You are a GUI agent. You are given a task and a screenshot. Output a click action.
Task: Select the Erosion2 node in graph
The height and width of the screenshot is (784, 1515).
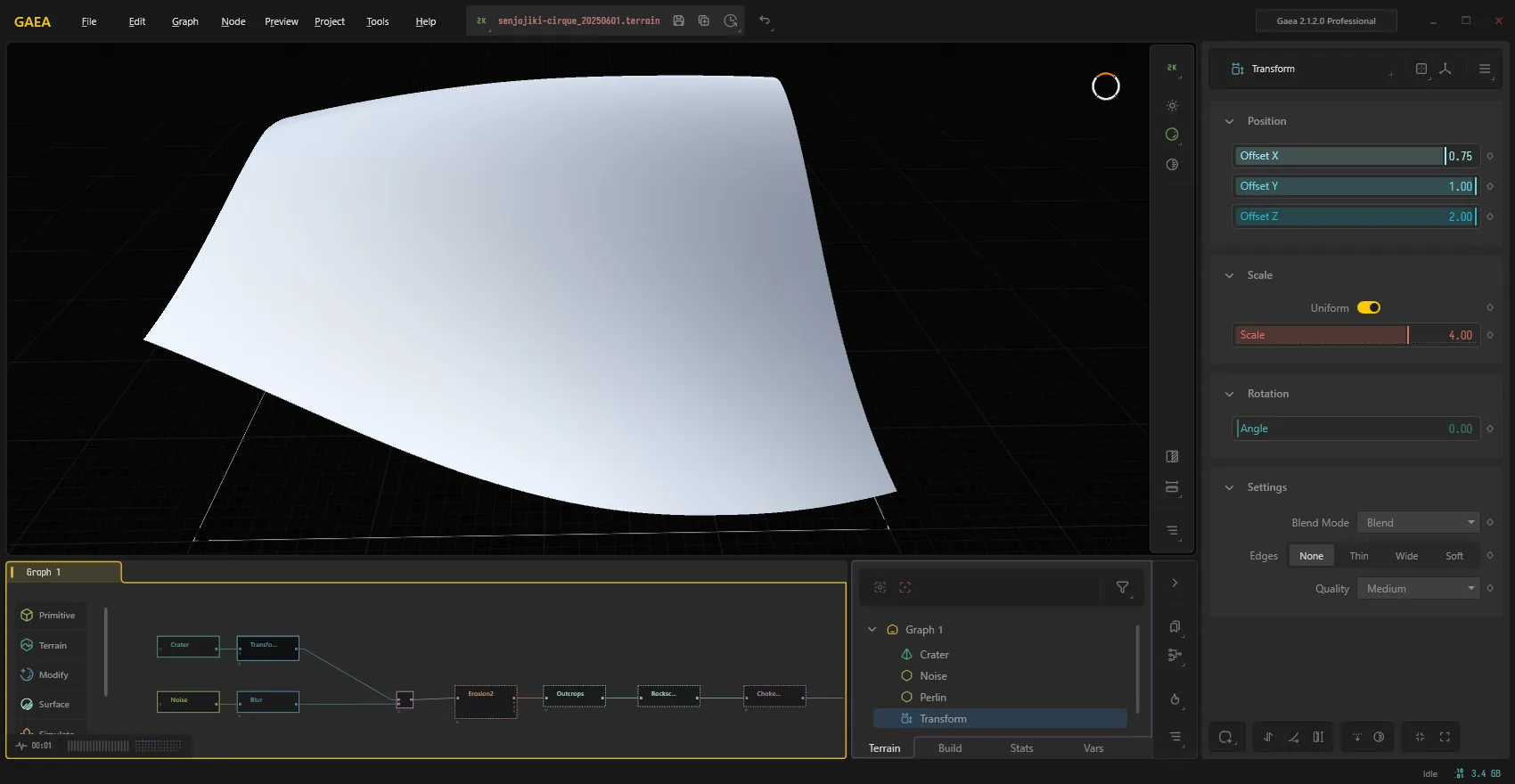click(x=486, y=701)
